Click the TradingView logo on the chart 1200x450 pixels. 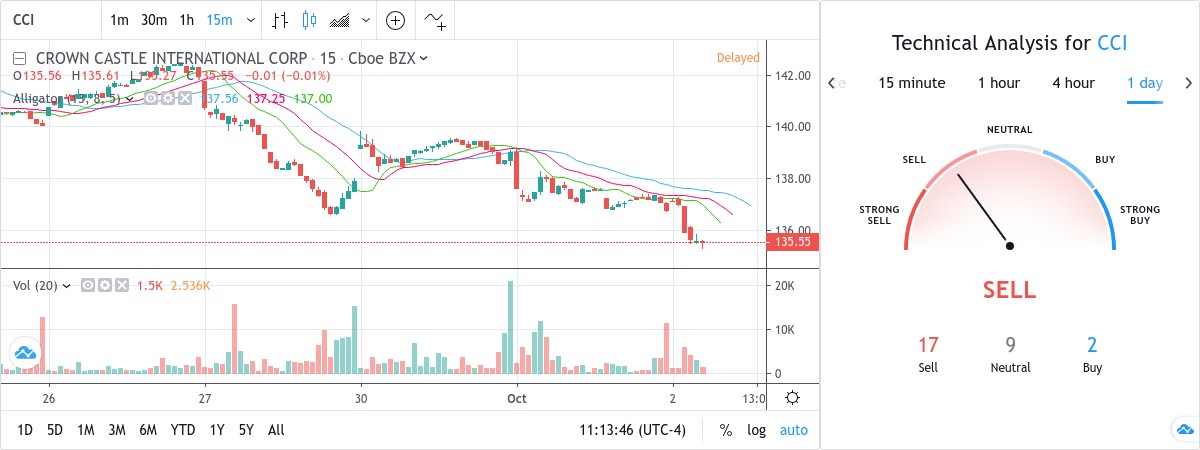[25, 353]
